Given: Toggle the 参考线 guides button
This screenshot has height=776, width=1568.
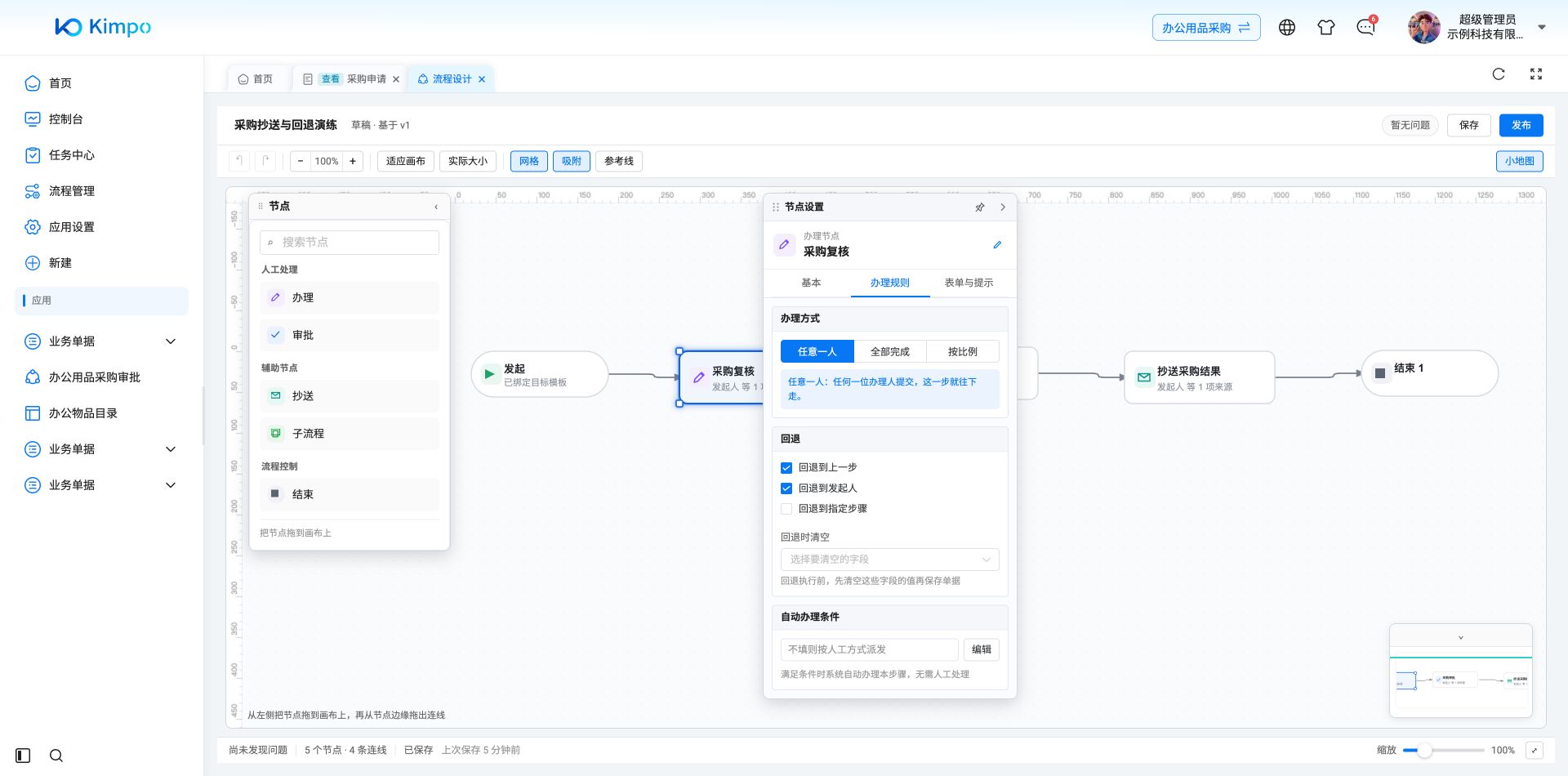Looking at the screenshot, I should tap(619, 161).
